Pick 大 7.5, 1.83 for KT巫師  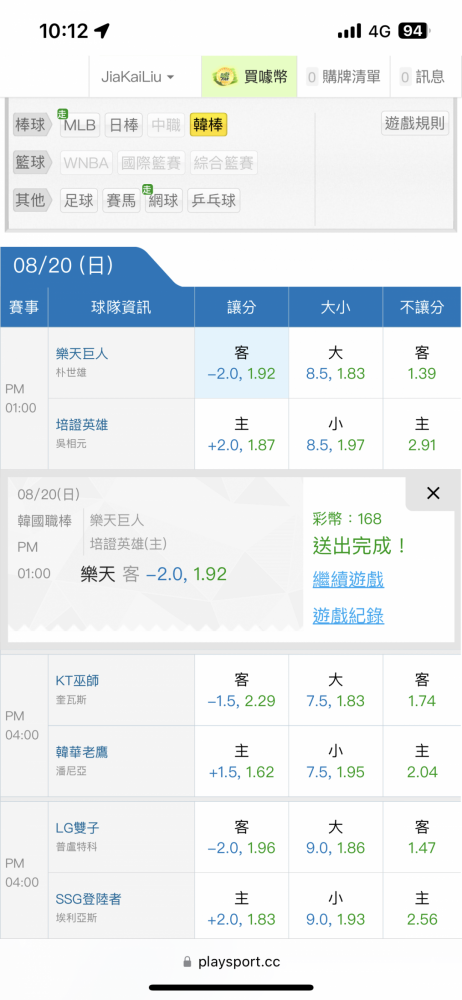click(x=336, y=691)
